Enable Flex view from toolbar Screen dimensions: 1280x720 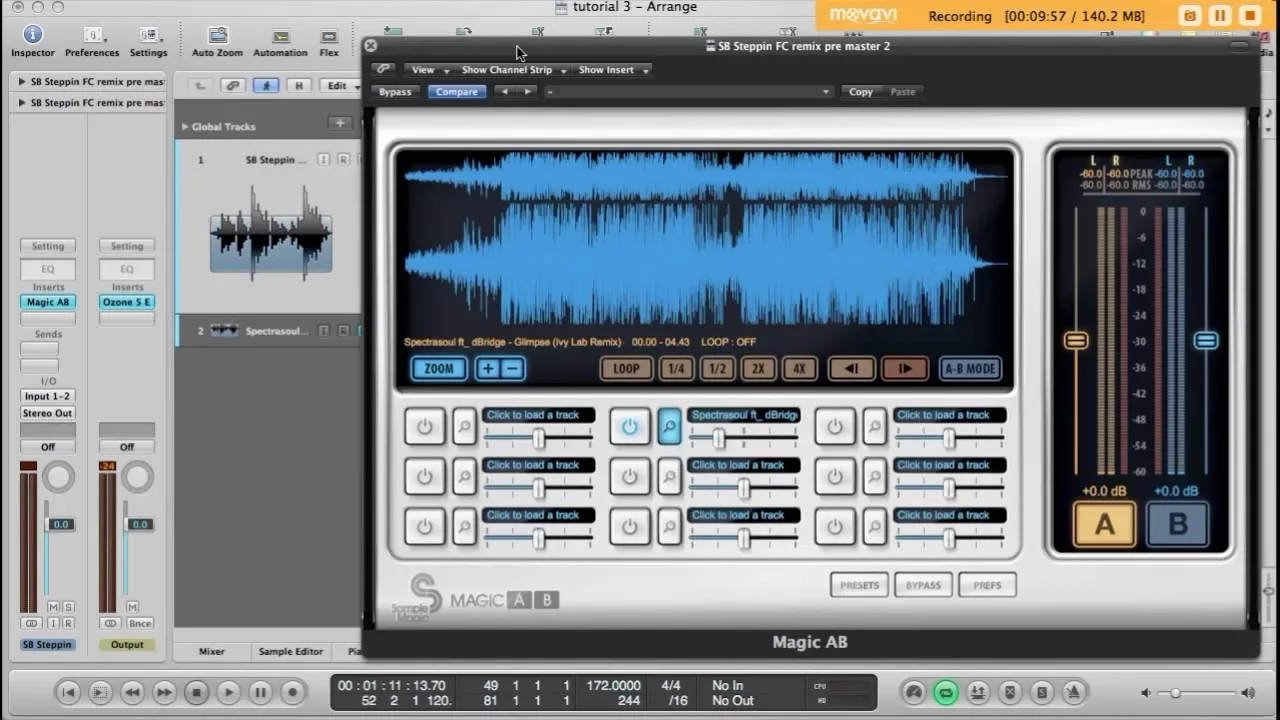(329, 36)
